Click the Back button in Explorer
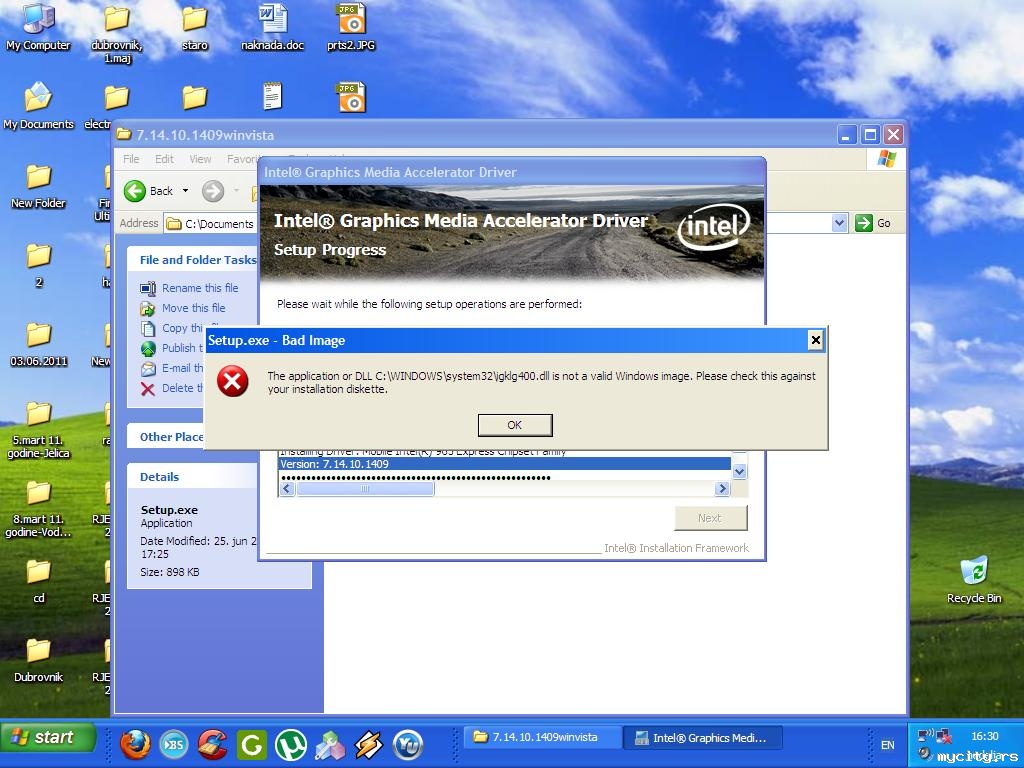1024x768 pixels. coord(149,191)
